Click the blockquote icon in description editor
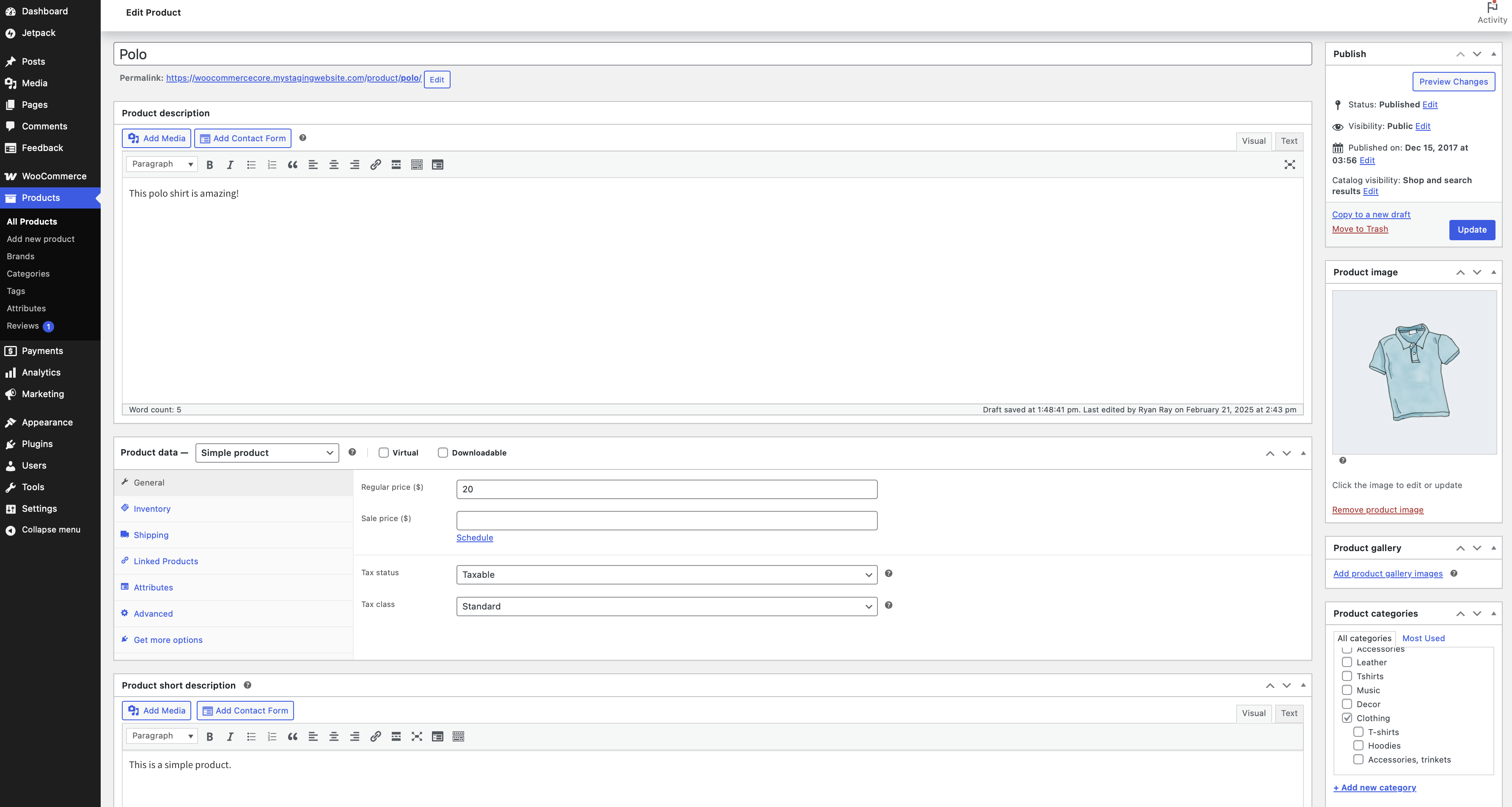Viewport: 1512px width, 807px height. 292,165
